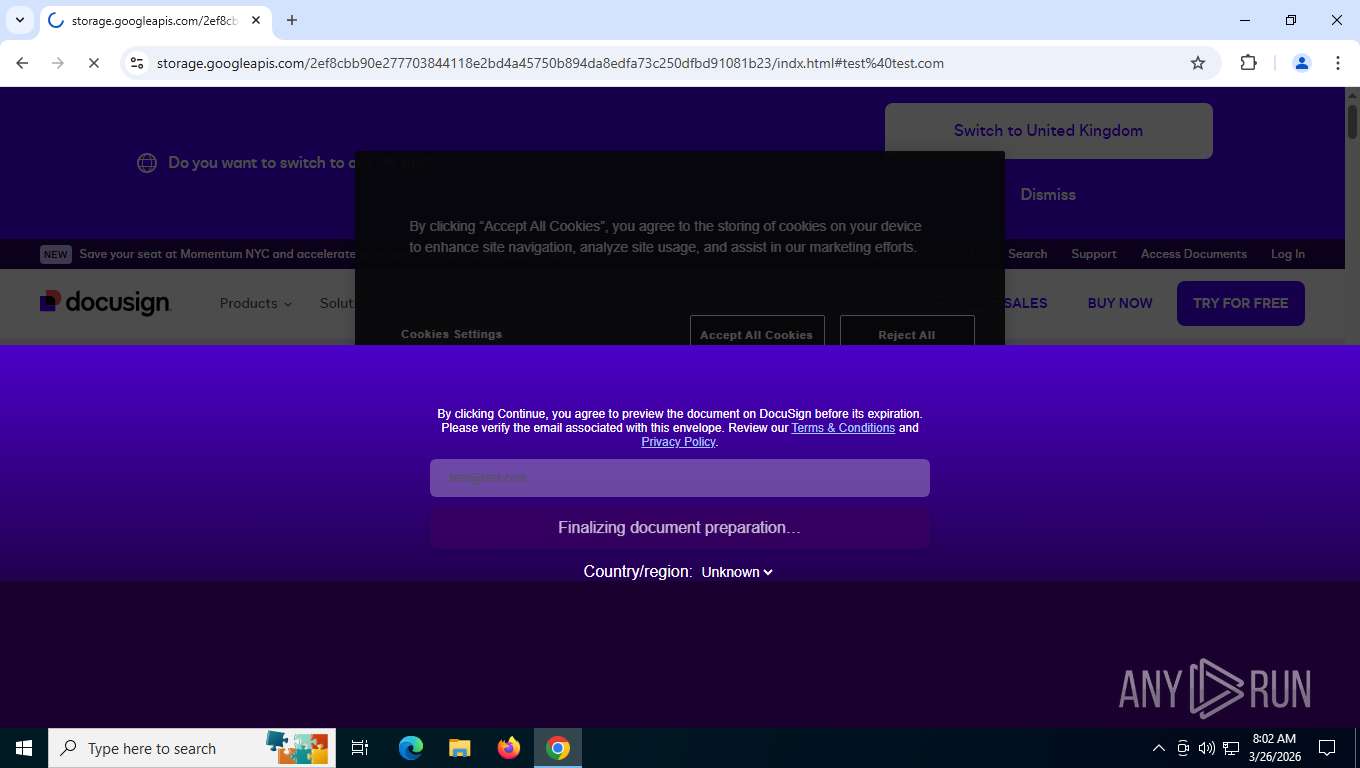Image resolution: width=1360 pixels, height=768 pixels.
Task: Launch Firefox from taskbar
Action: point(509,748)
